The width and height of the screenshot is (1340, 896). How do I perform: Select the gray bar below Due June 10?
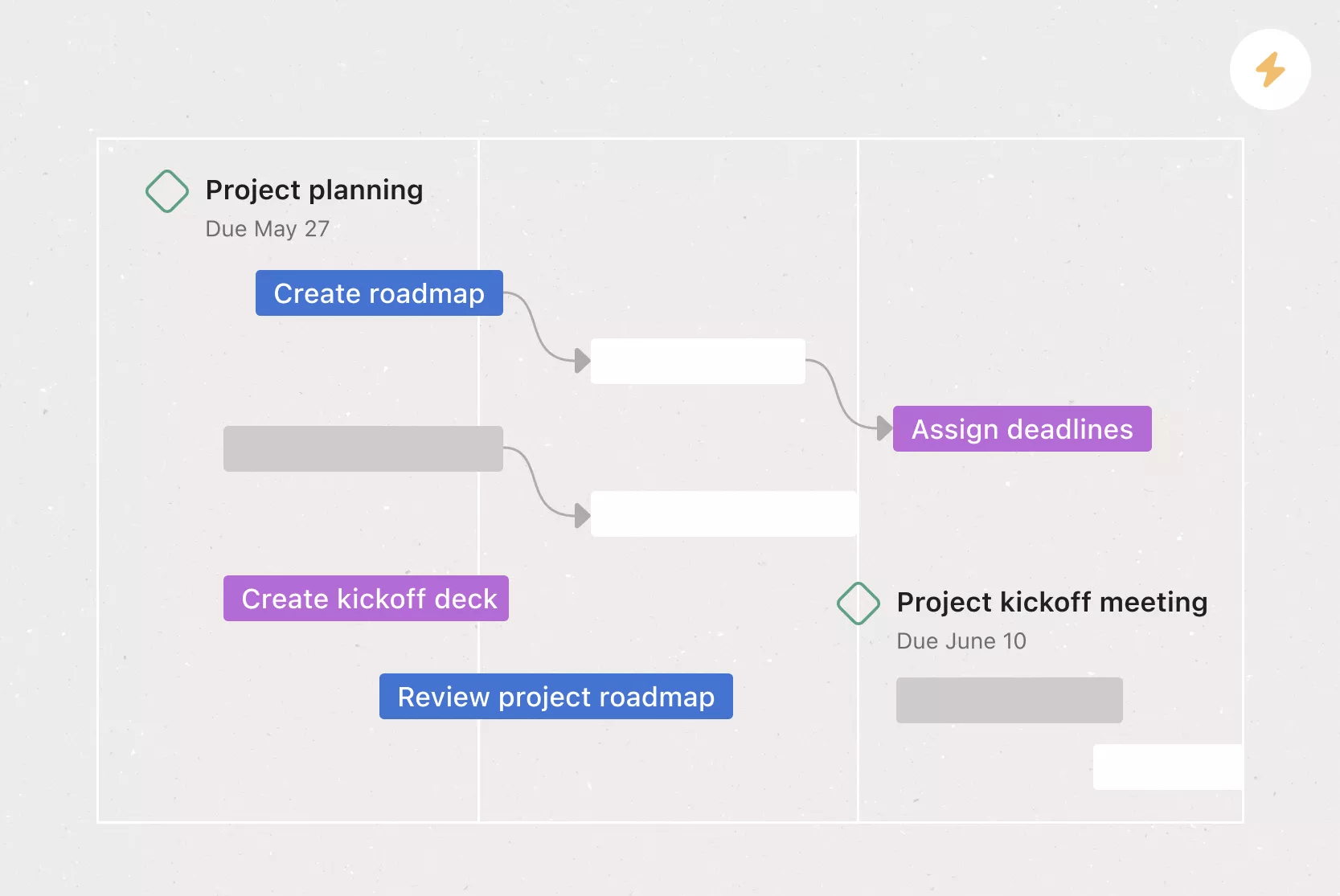coord(1009,700)
